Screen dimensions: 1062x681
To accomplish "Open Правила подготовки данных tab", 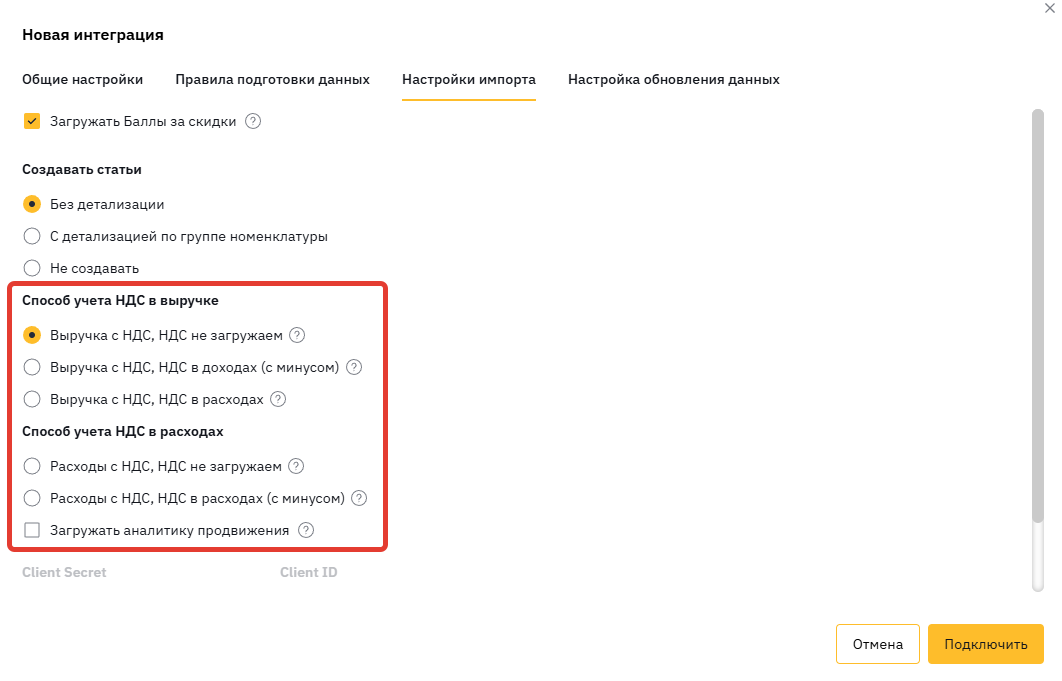I will tap(272, 79).
